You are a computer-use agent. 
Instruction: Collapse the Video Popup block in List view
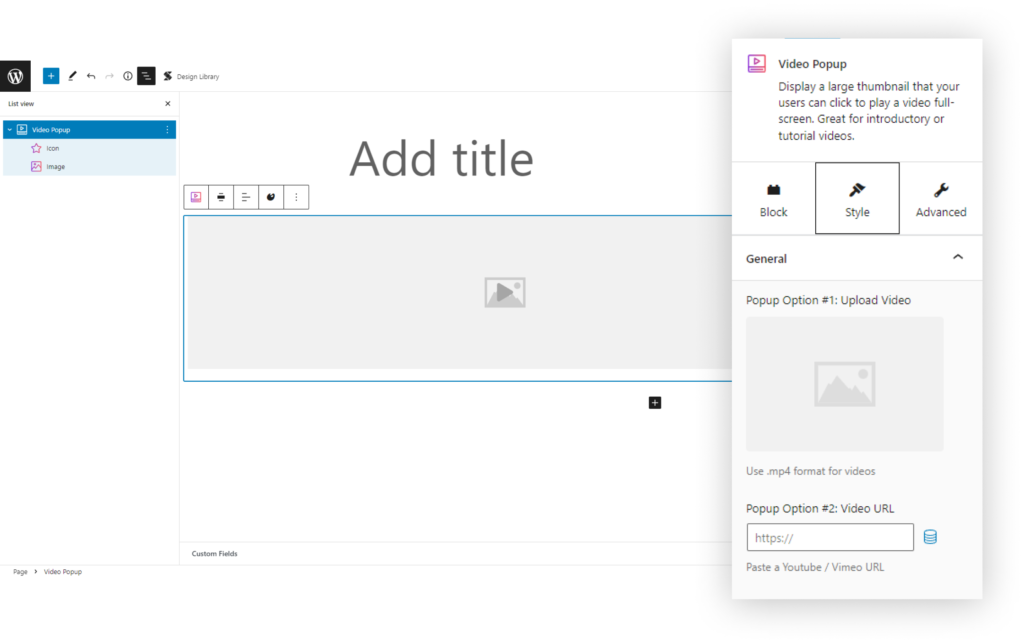point(10,129)
